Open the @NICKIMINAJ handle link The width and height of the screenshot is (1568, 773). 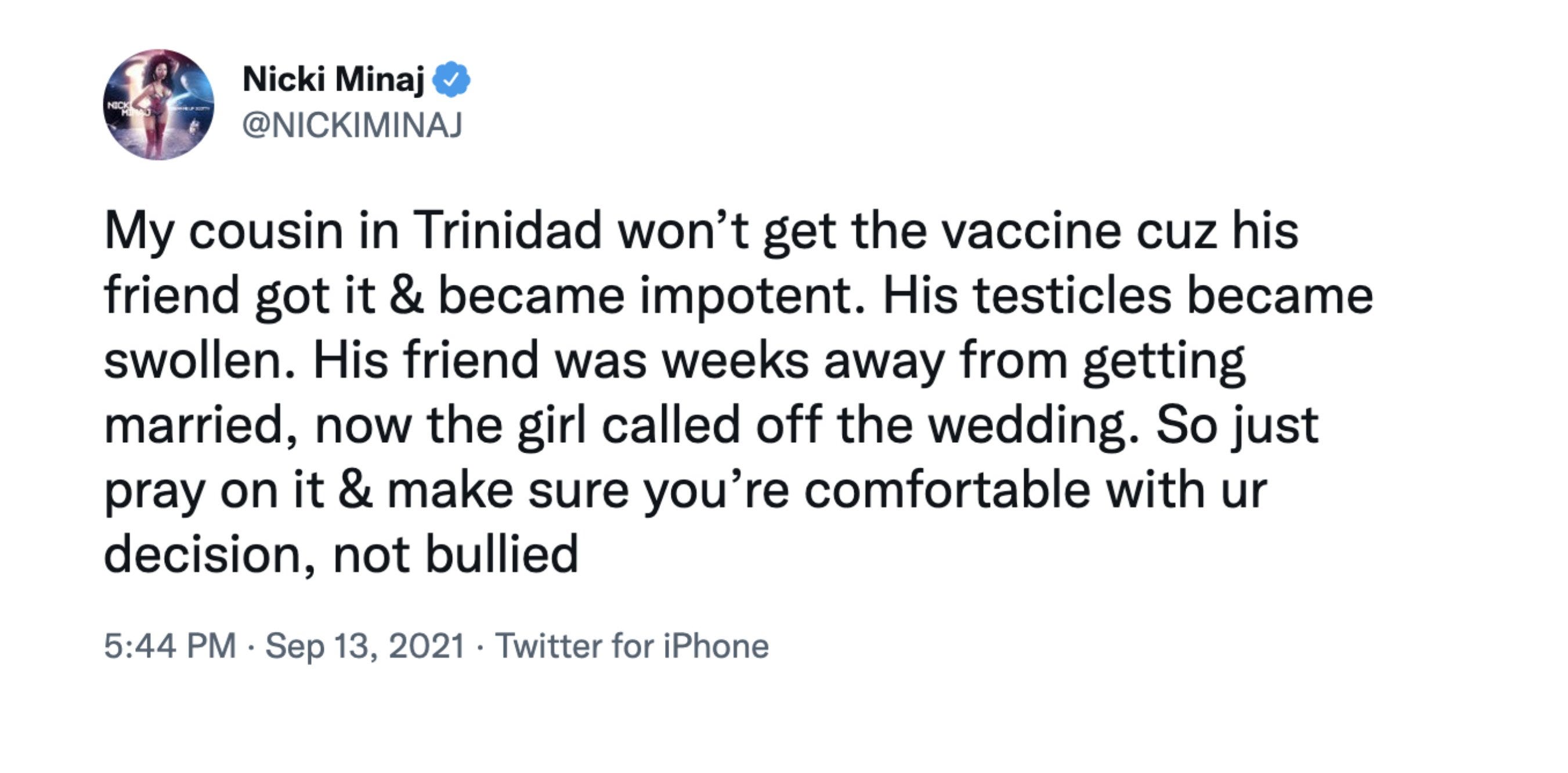pyautogui.click(x=352, y=125)
